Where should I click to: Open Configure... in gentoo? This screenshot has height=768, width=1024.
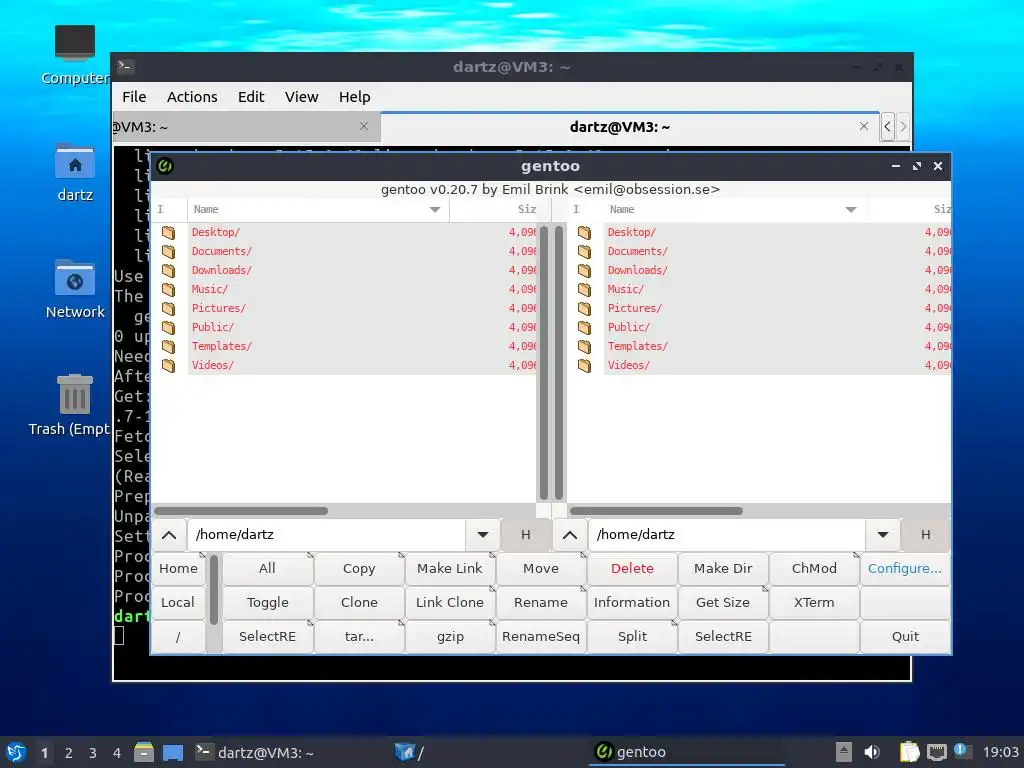tap(904, 569)
